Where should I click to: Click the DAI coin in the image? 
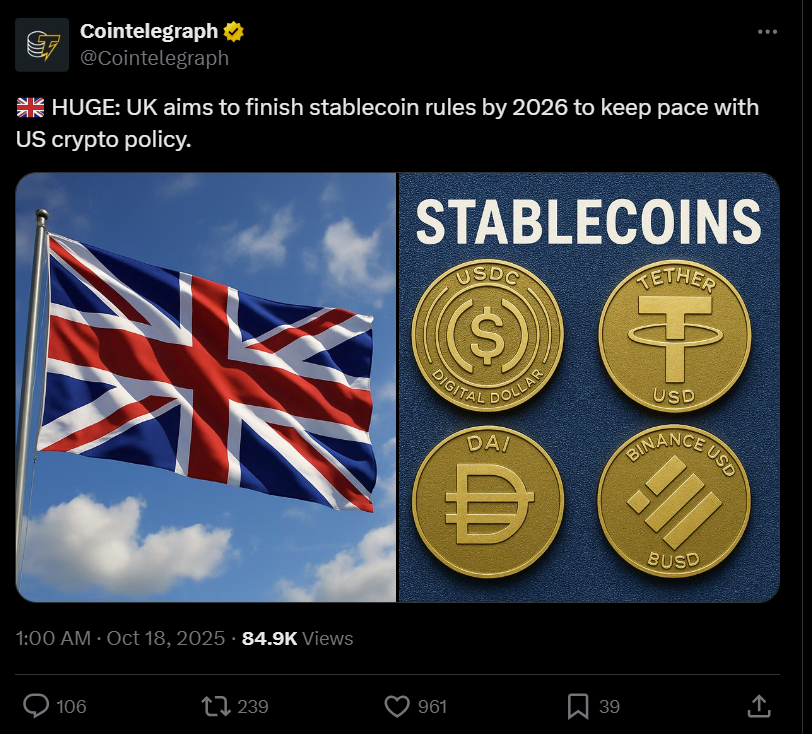click(488, 503)
